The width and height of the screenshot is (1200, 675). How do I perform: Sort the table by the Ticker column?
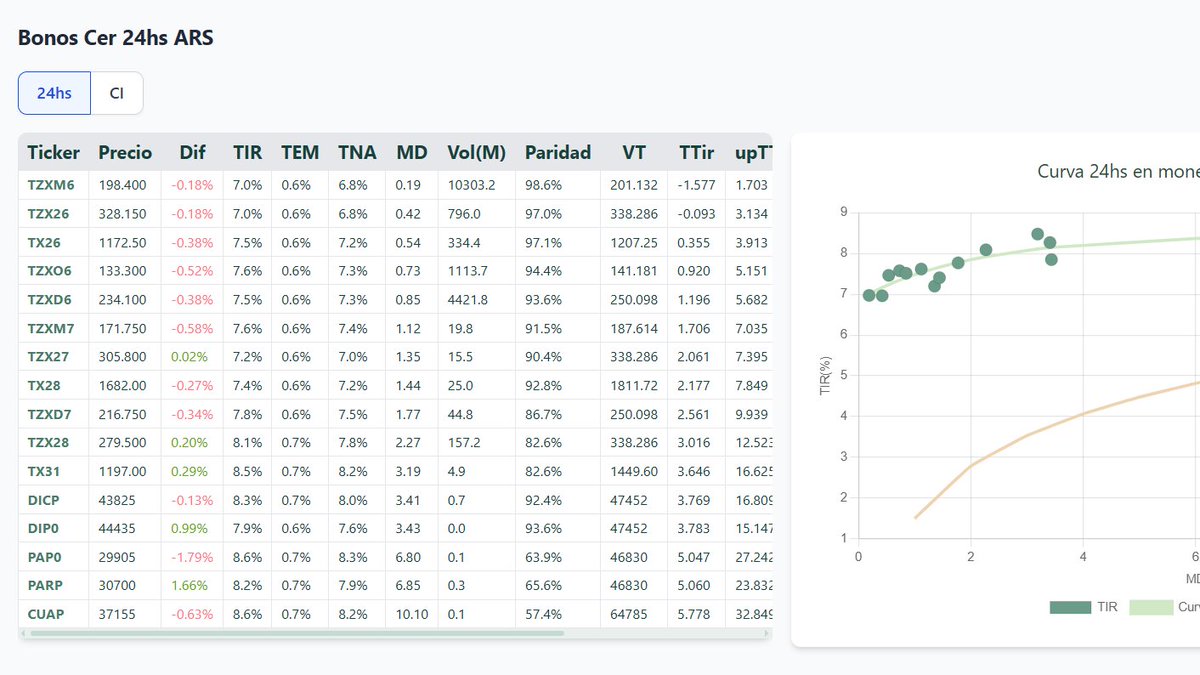52,152
